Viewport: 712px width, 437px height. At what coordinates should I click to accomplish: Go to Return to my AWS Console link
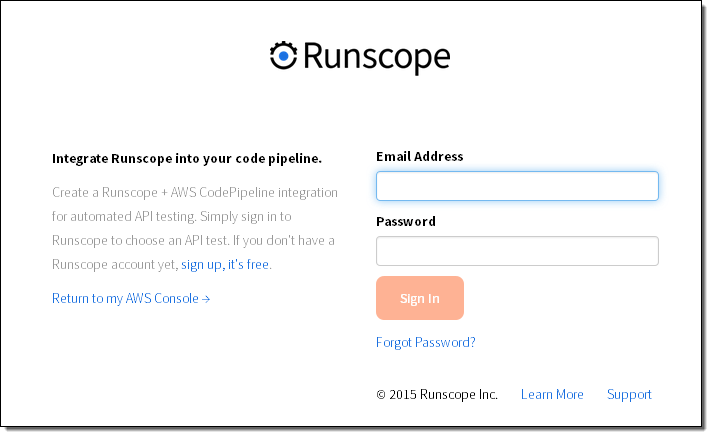131,298
